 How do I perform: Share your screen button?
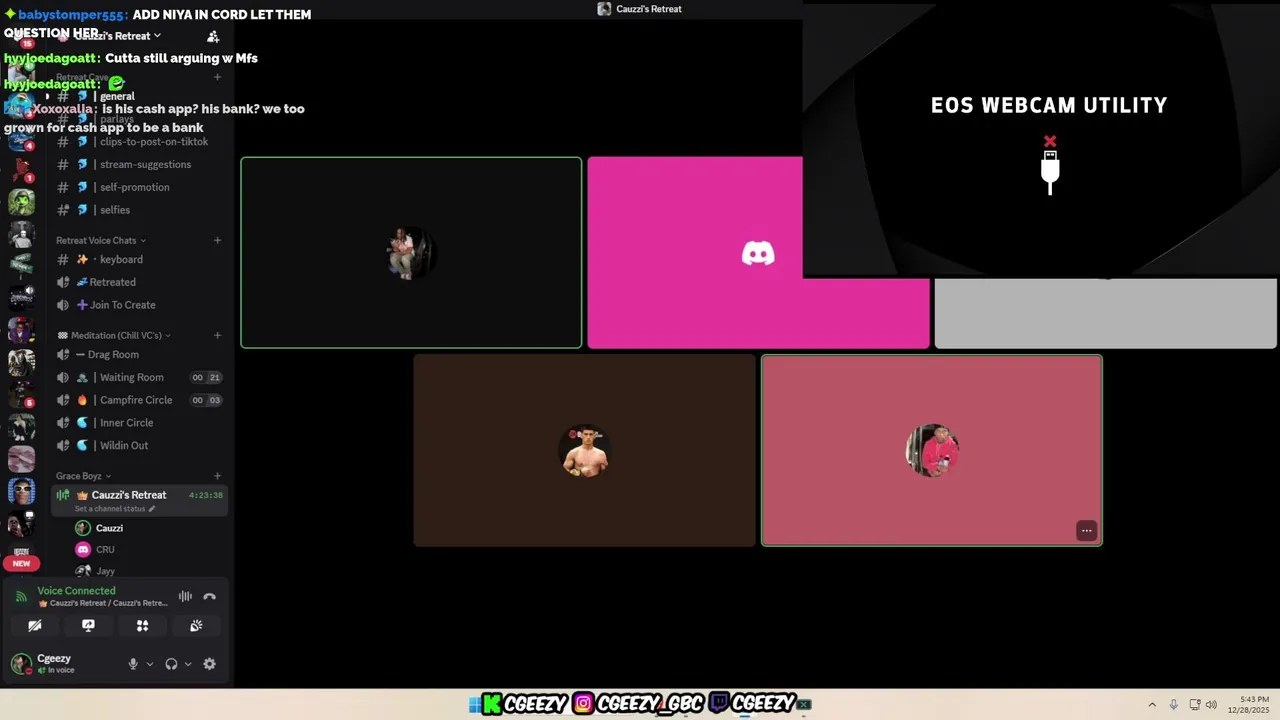click(x=88, y=626)
